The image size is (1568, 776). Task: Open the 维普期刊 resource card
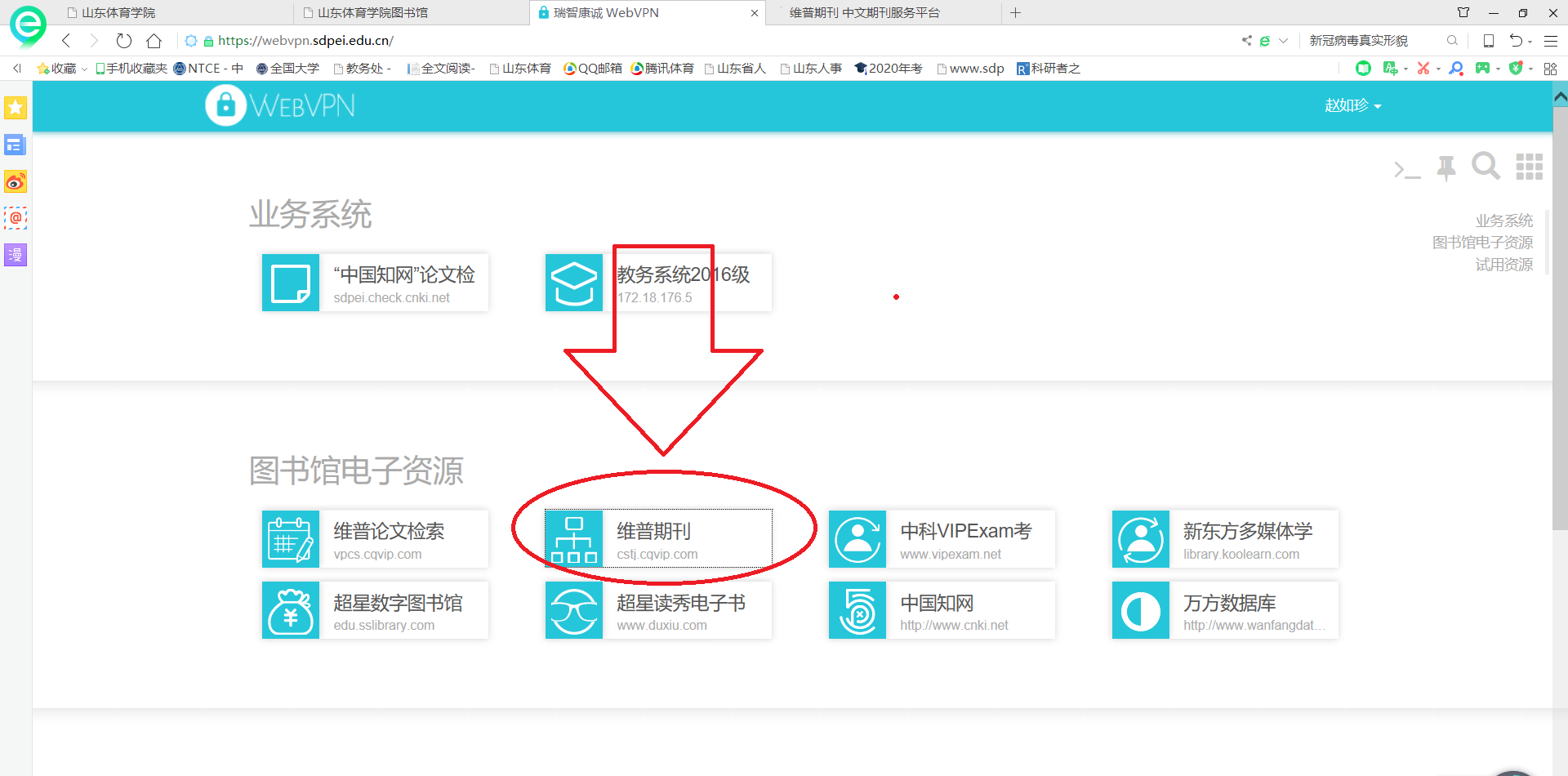pos(658,539)
